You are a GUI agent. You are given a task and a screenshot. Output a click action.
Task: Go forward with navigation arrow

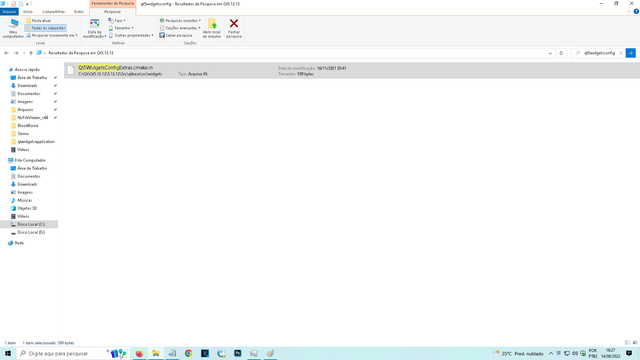click(x=16, y=53)
